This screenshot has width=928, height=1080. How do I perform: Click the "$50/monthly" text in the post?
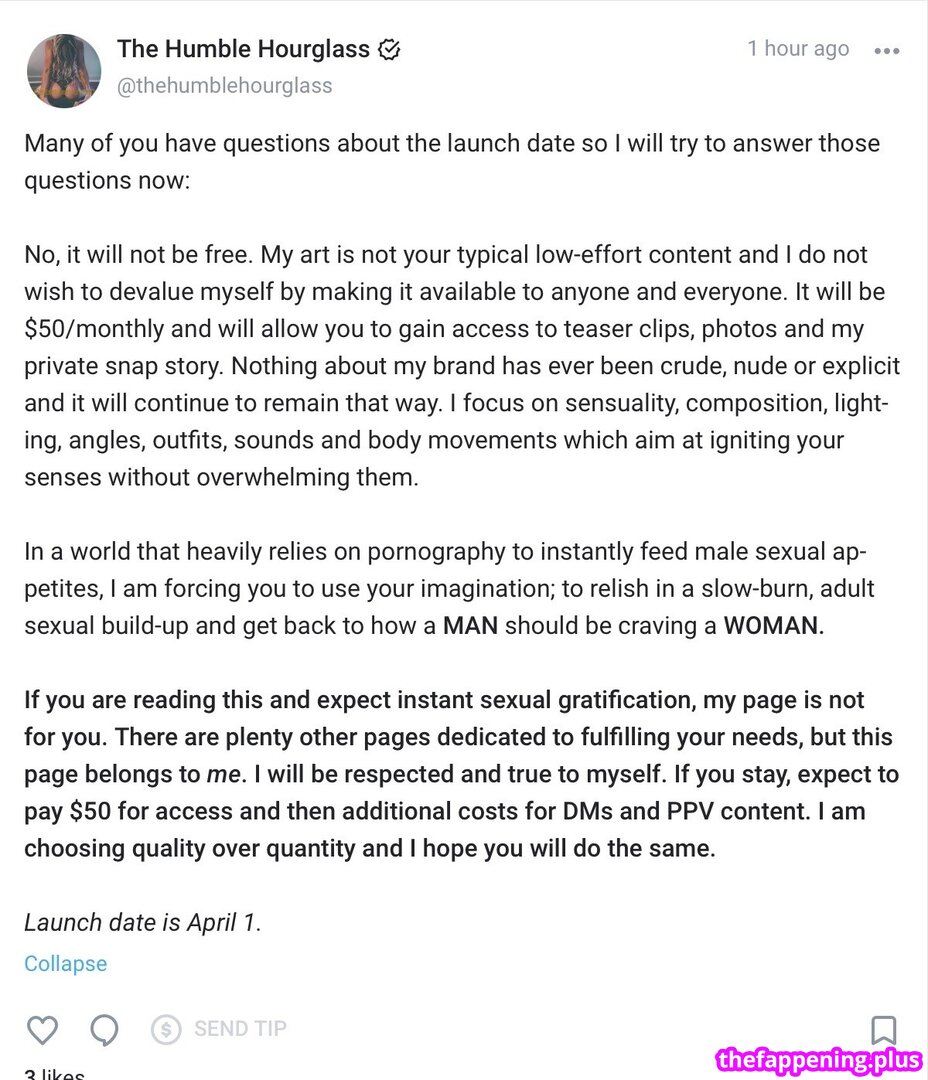(x=90, y=329)
